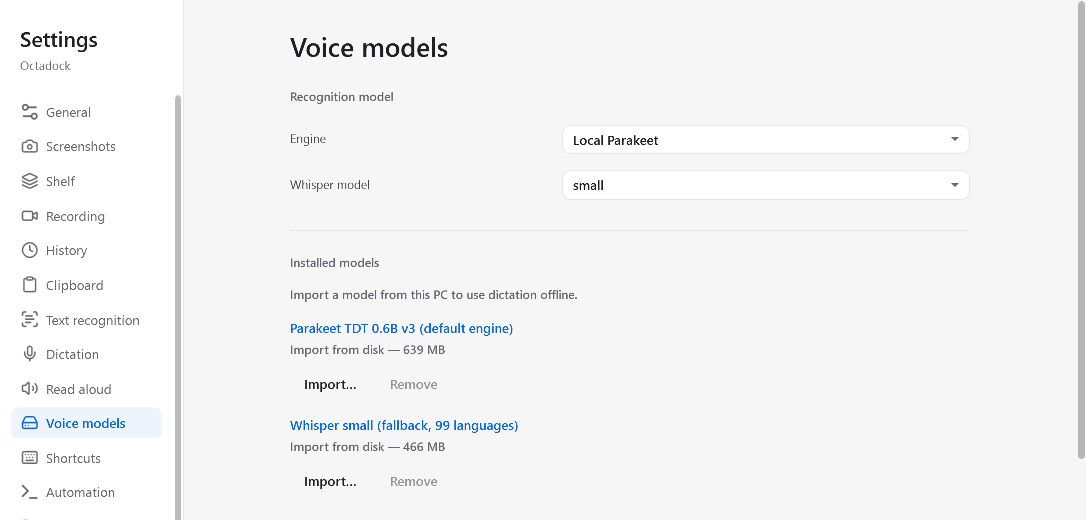
Task: Open the Parakeet TDT 0.6B v3 link
Action: pyautogui.click(x=402, y=328)
